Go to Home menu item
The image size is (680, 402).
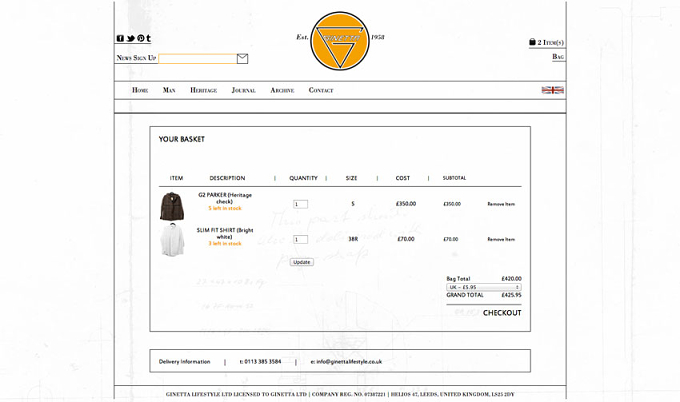pyautogui.click(x=140, y=90)
